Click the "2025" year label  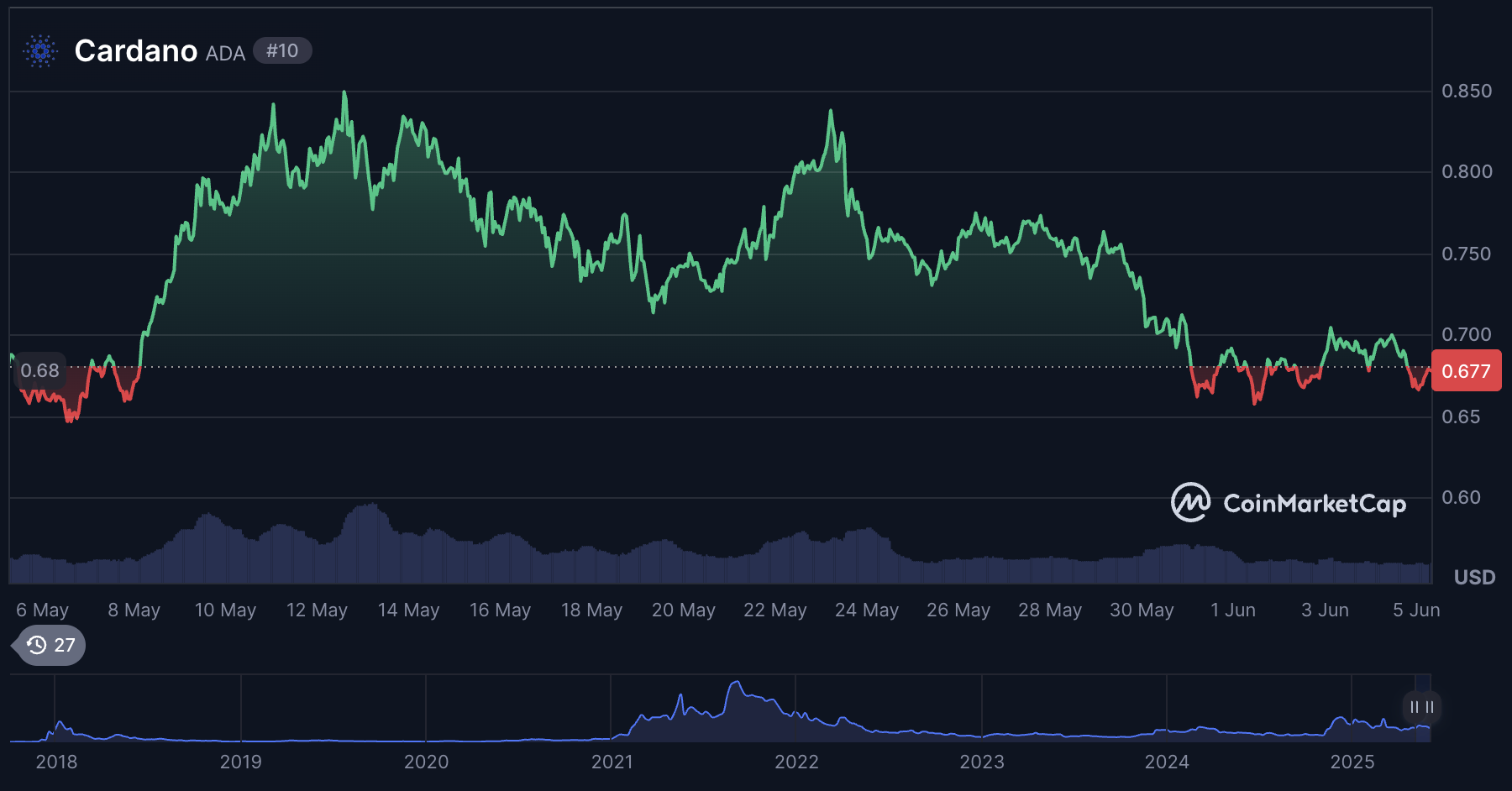click(1352, 762)
